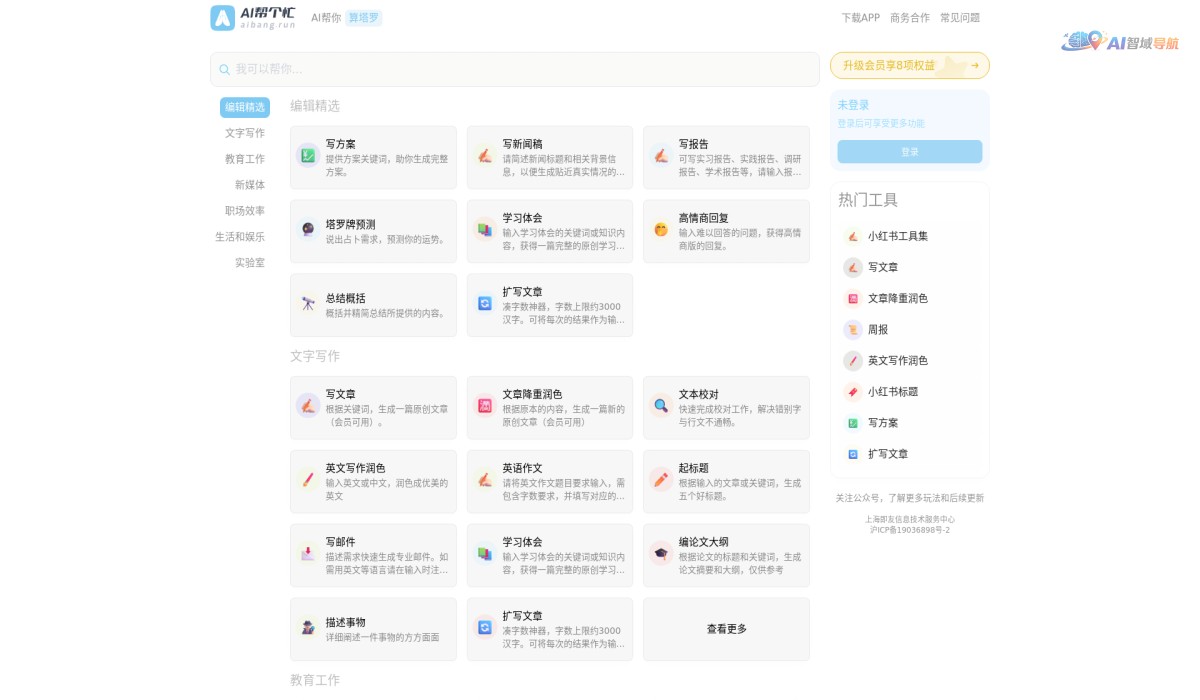The height and width of the screenshot is (700, 1200).
Task: Select the 小红书工具集 icon
Action: coord(852,236)
